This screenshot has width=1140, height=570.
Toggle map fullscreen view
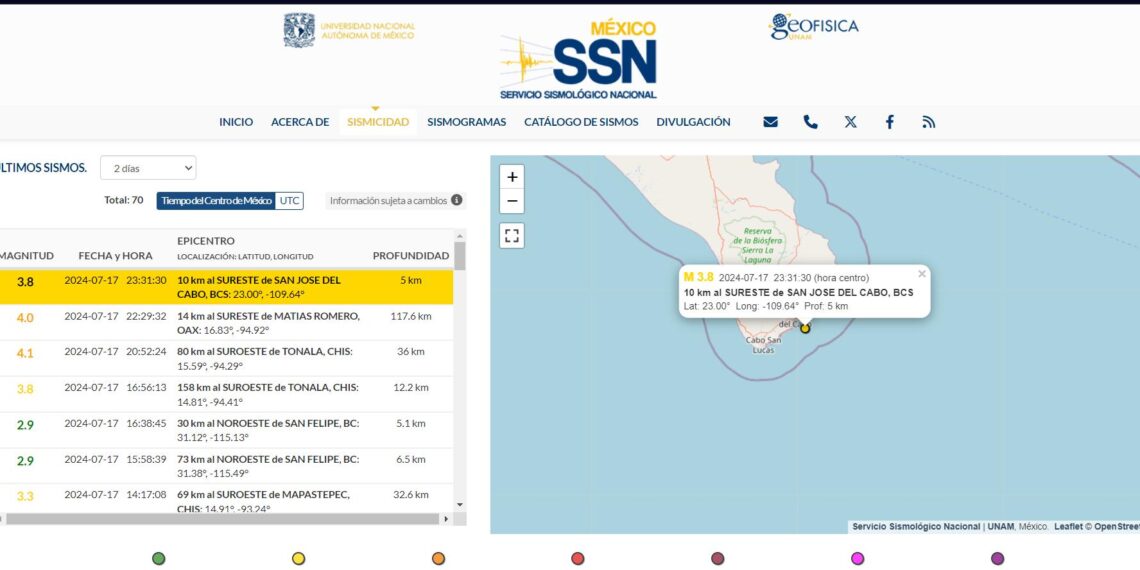point(512,236)
